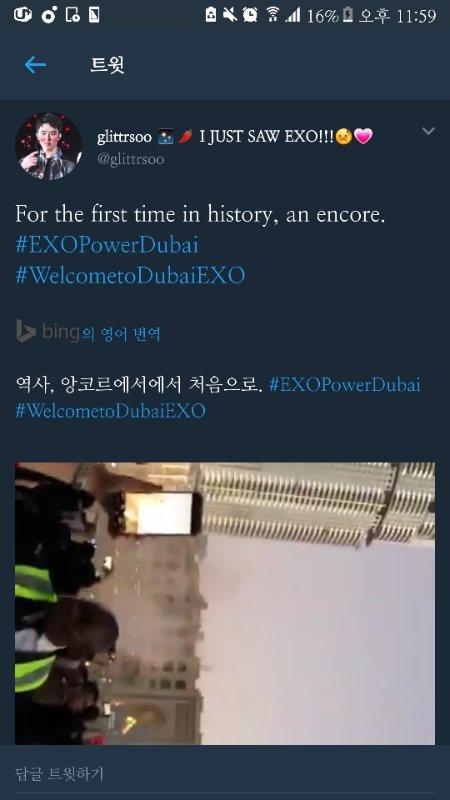Tap the muted sound status icon
The image size is (450, 800).
pos(230,15)
